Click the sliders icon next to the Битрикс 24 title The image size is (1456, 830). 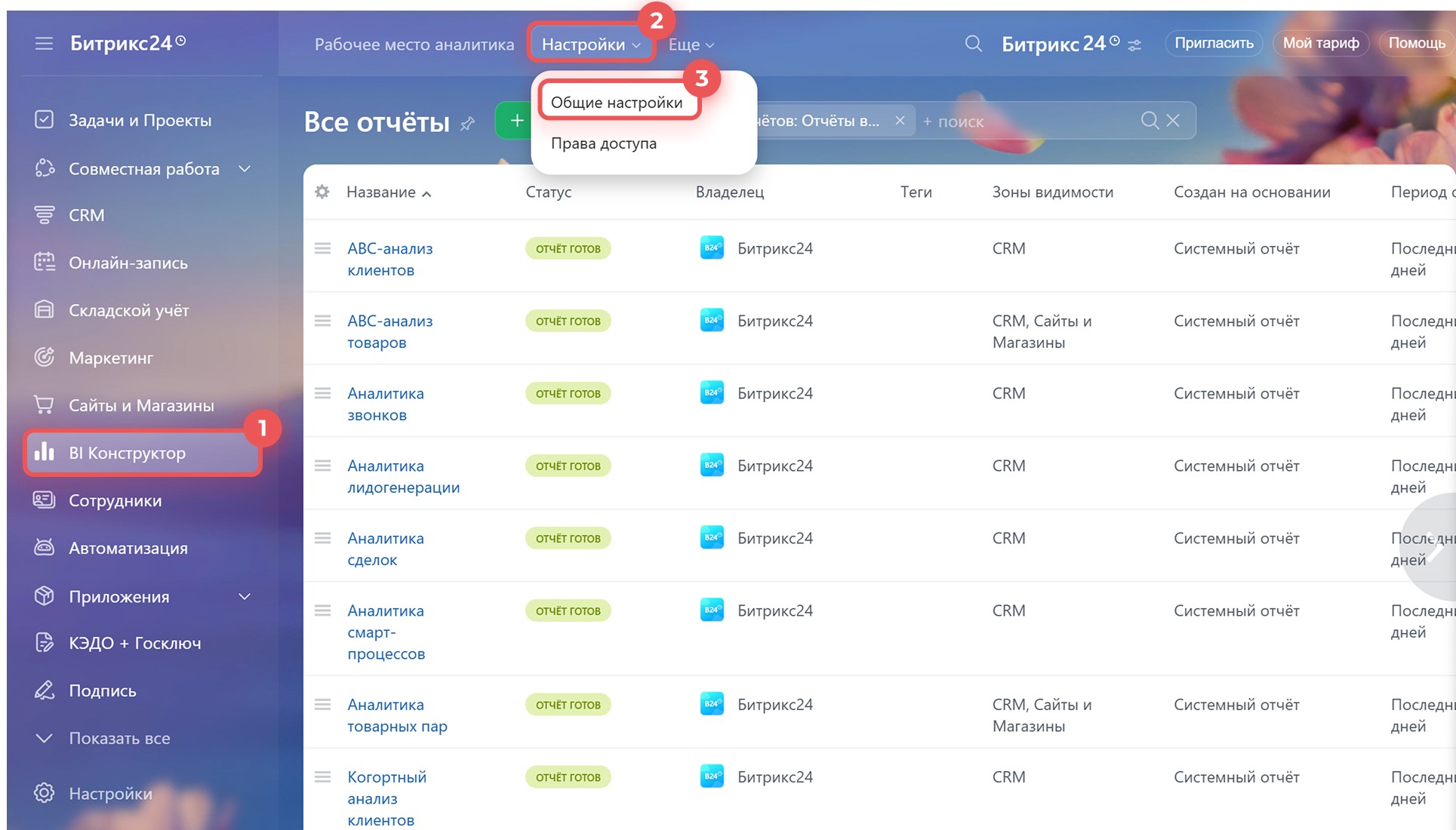(1134, 46)
